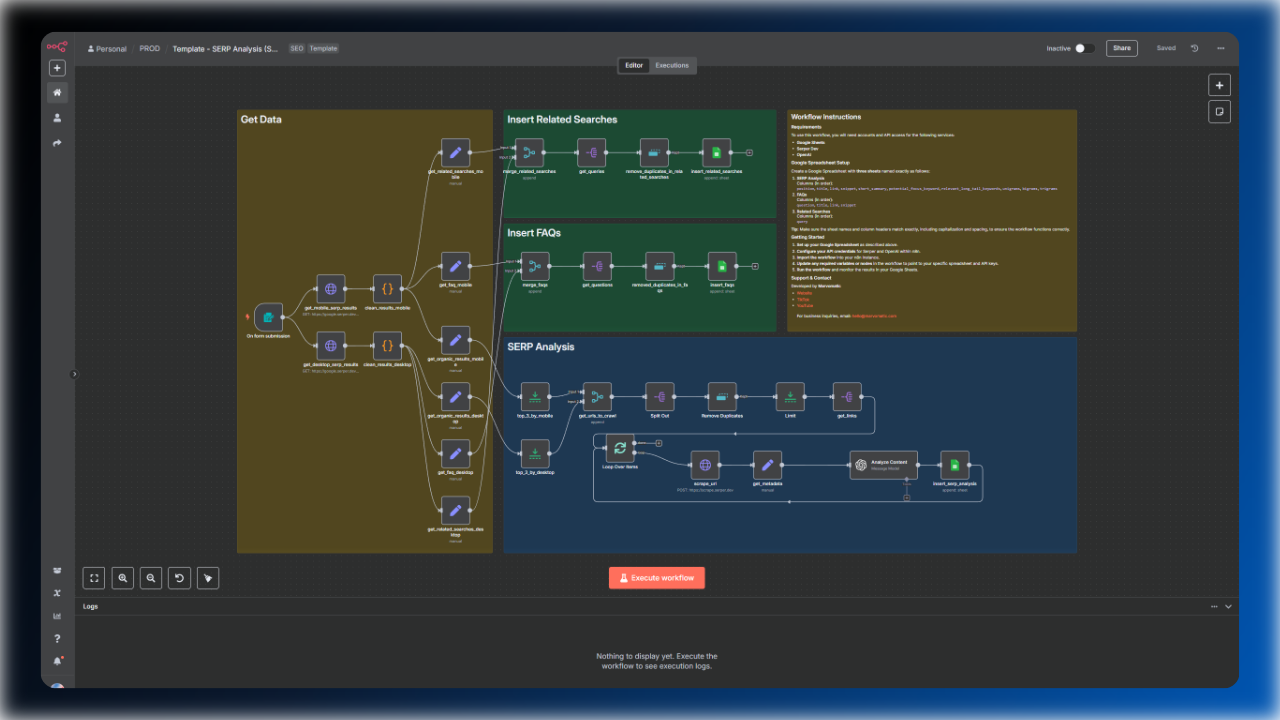1280x720 pixels.
Task: Click the fit to view canvas button
Action: tap(94, 577)
